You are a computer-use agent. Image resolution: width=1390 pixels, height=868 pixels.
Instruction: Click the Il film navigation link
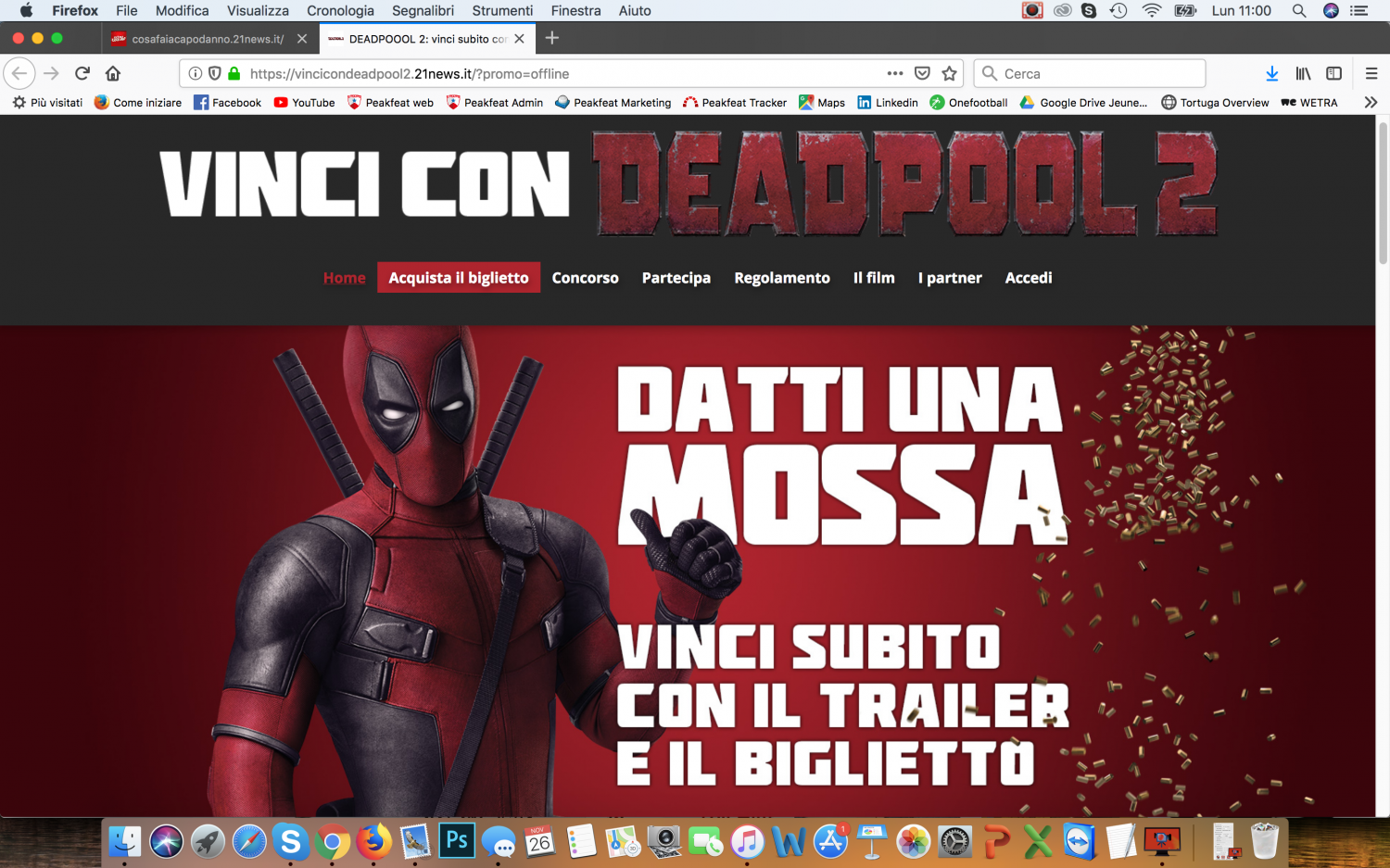(874, 278)
